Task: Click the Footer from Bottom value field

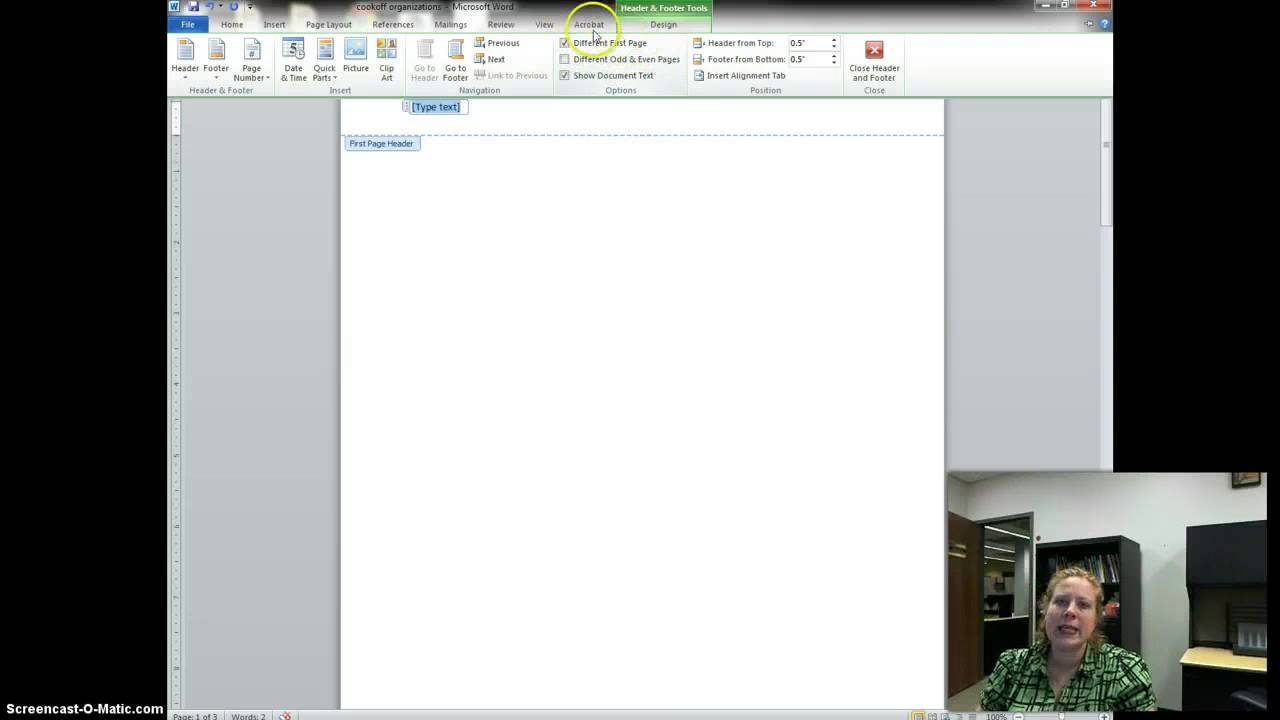Action: [x=809, y=59]
